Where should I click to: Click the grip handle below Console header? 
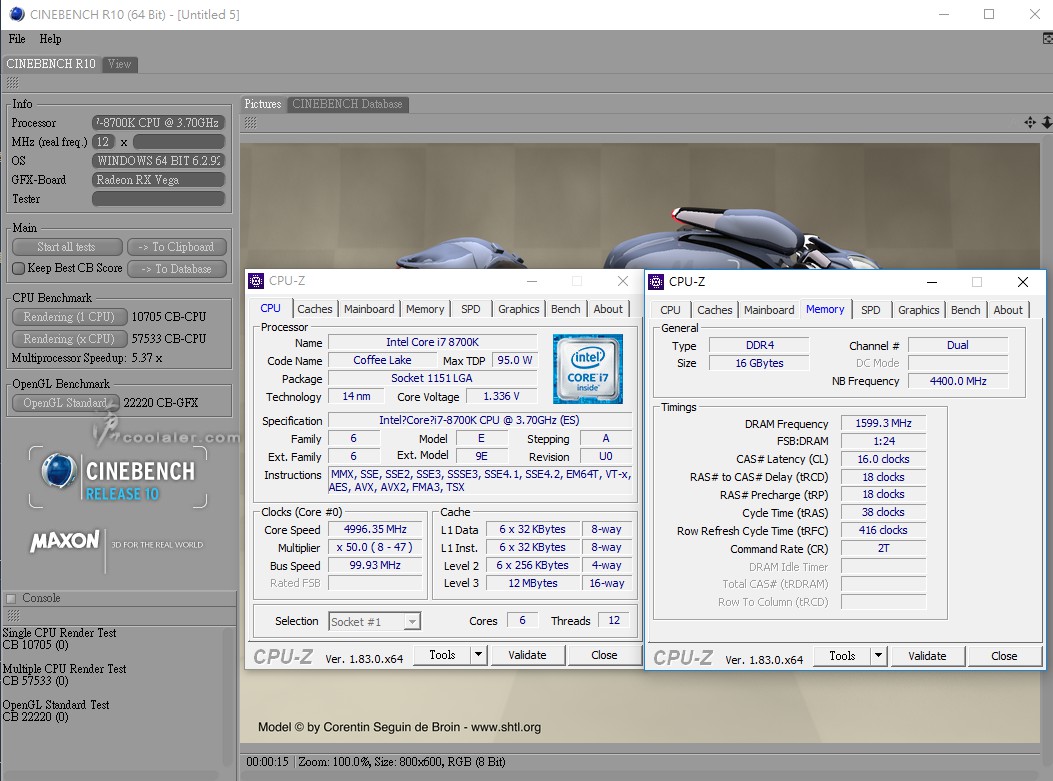pyautogui.click(x=13, y=616)
